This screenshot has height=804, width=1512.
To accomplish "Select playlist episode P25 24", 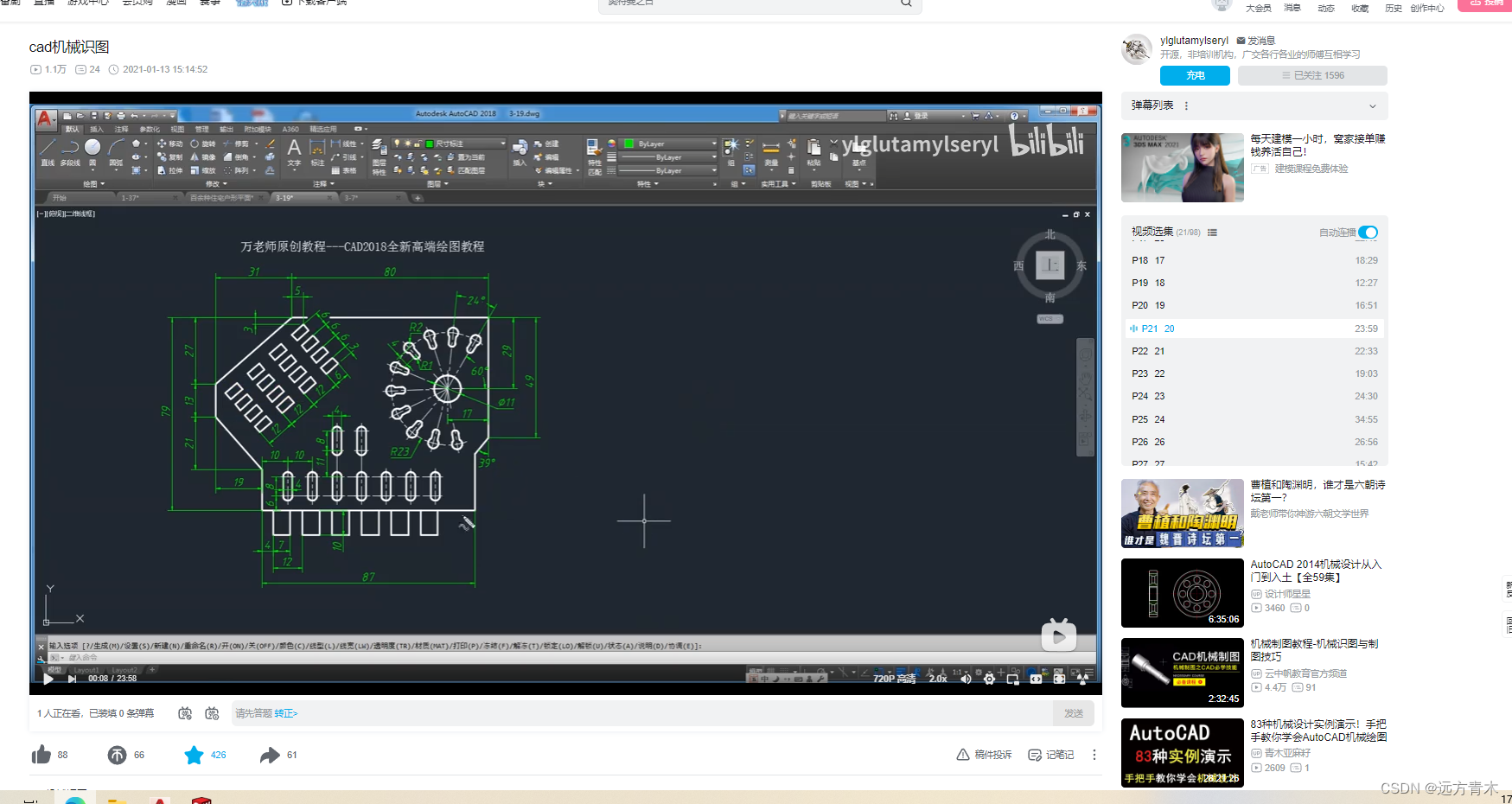I will (1254, 419).
